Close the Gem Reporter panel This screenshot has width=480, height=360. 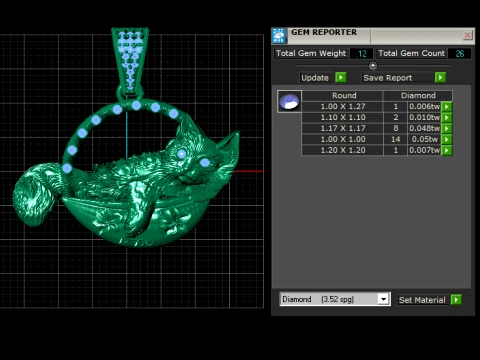click(x=467, y=35)
